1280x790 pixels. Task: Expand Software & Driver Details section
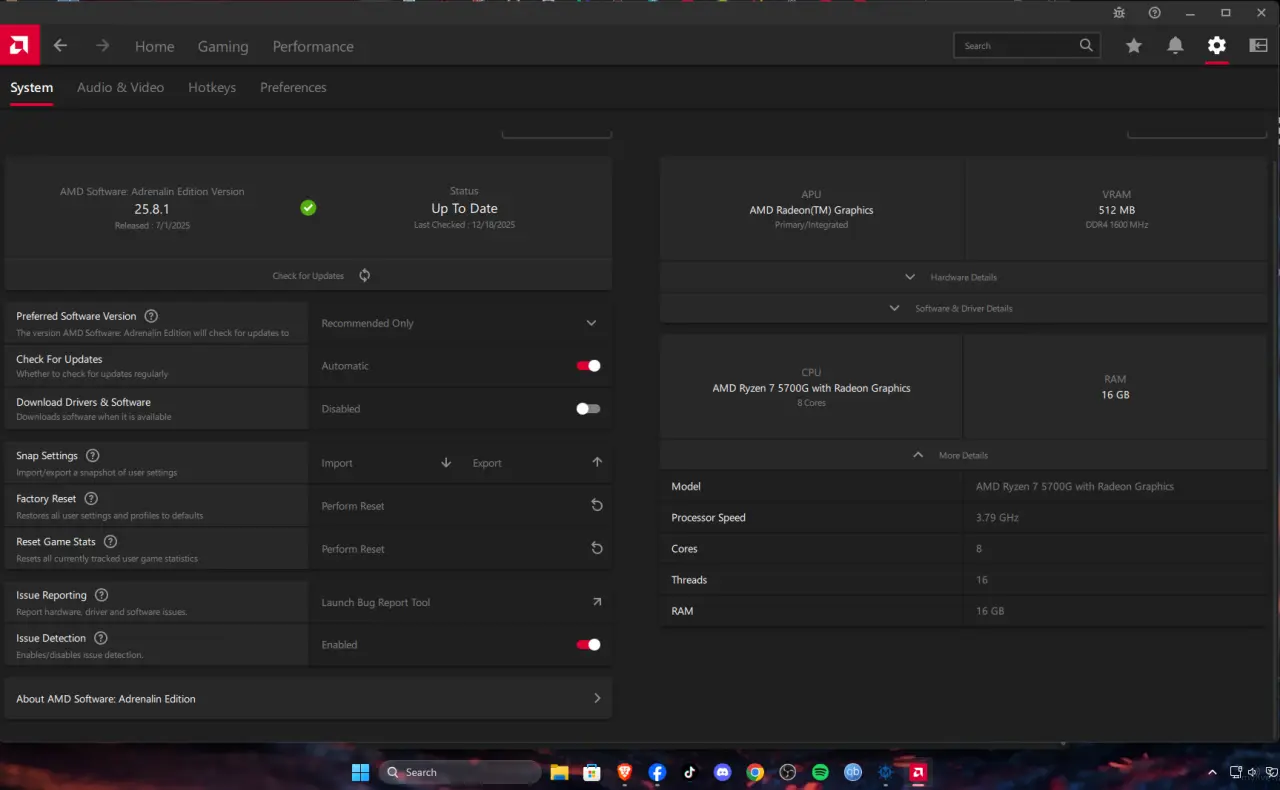[963, 308]
